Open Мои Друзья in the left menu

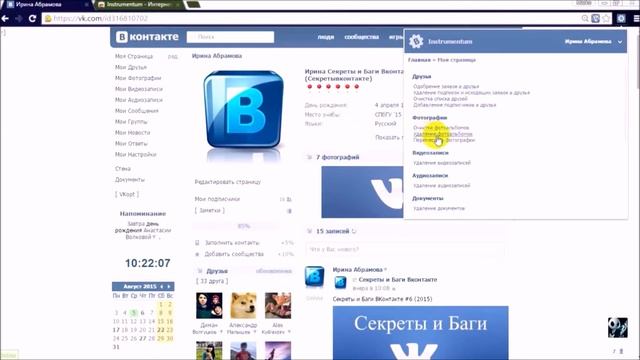click(x=131, y=67)
